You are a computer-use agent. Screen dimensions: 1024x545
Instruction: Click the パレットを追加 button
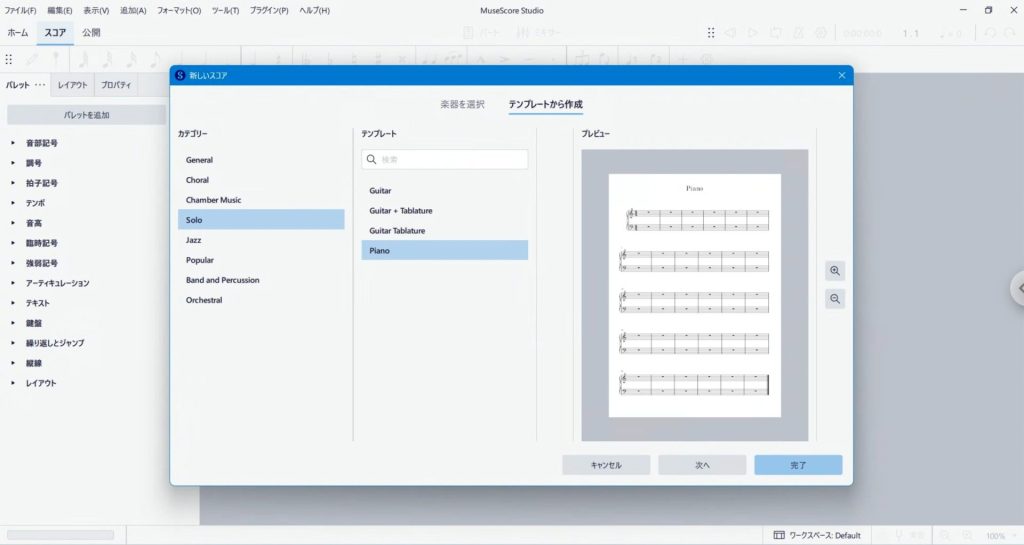tap(86, 115)
